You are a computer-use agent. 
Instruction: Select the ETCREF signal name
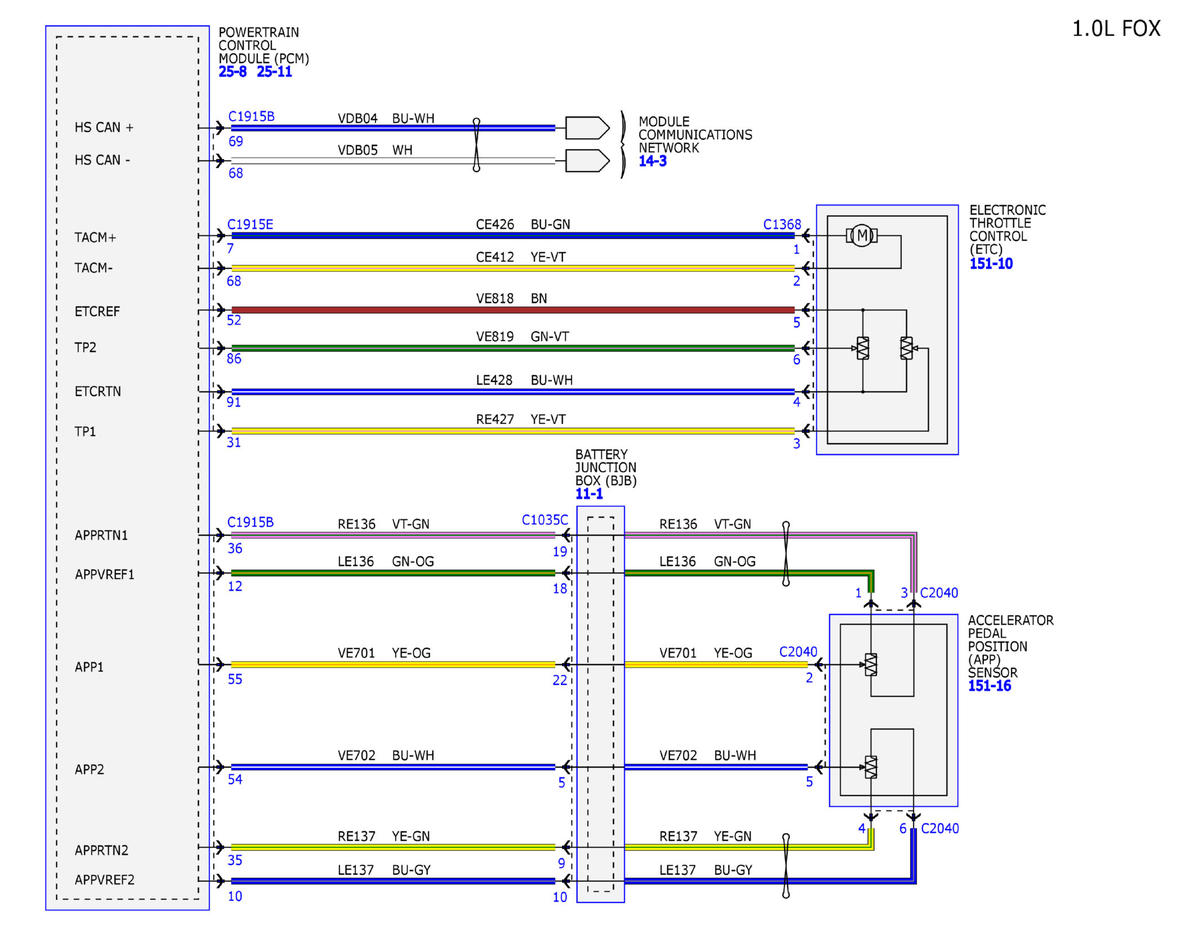[x=97, y=311]
